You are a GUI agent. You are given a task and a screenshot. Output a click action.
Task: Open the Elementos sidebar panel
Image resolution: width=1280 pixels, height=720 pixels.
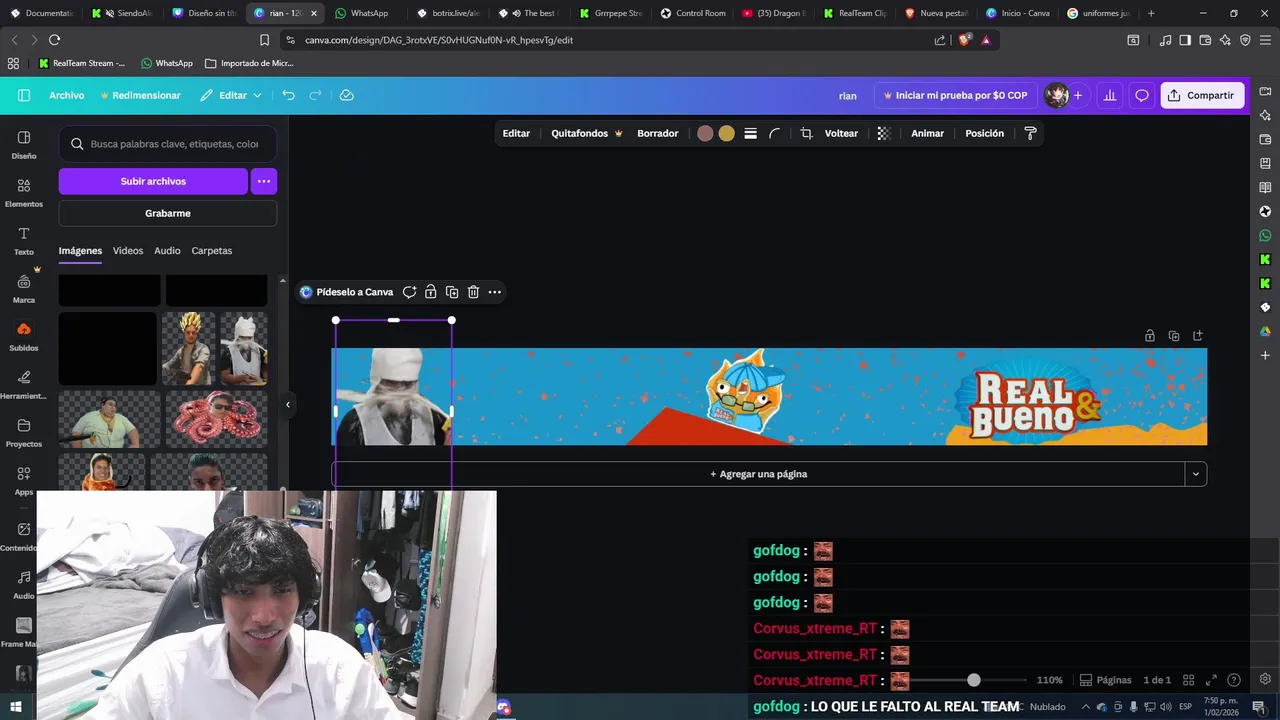[x=24, y=192]
